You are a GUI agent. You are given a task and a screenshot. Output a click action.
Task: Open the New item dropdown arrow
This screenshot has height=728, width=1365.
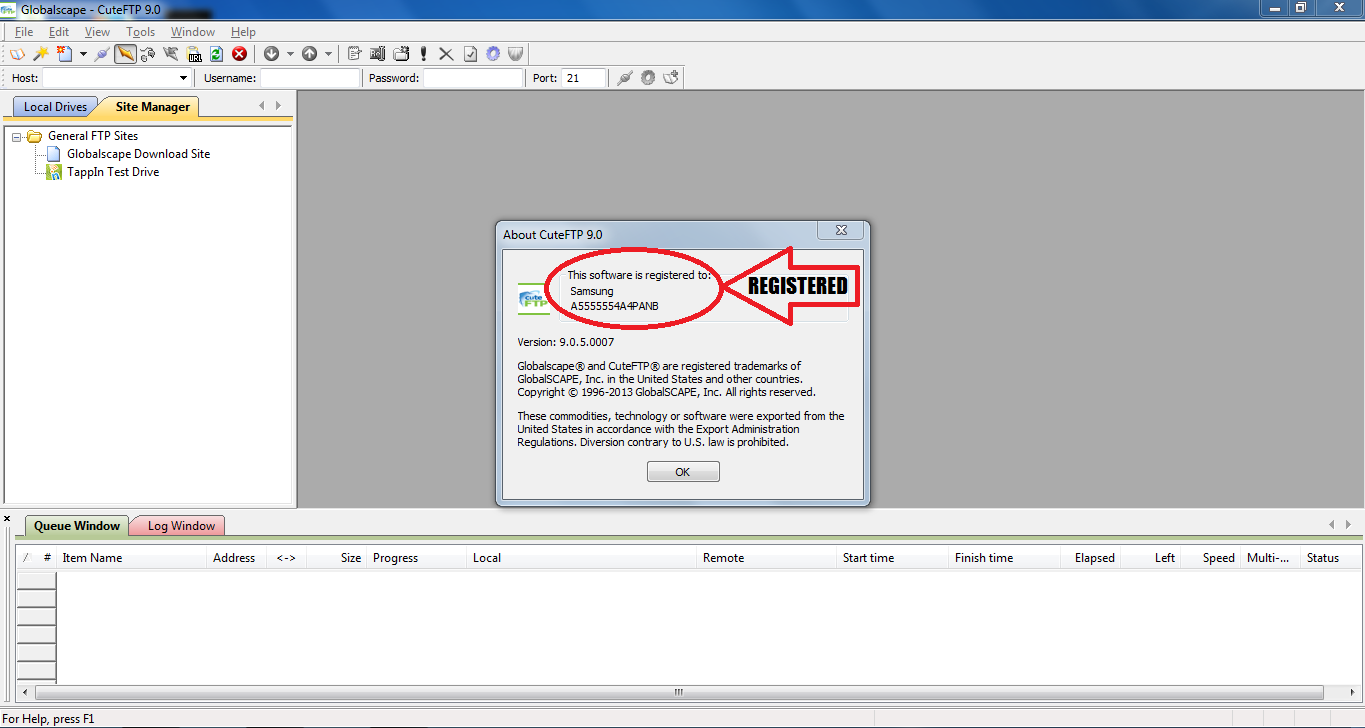[x=83, y=54]
